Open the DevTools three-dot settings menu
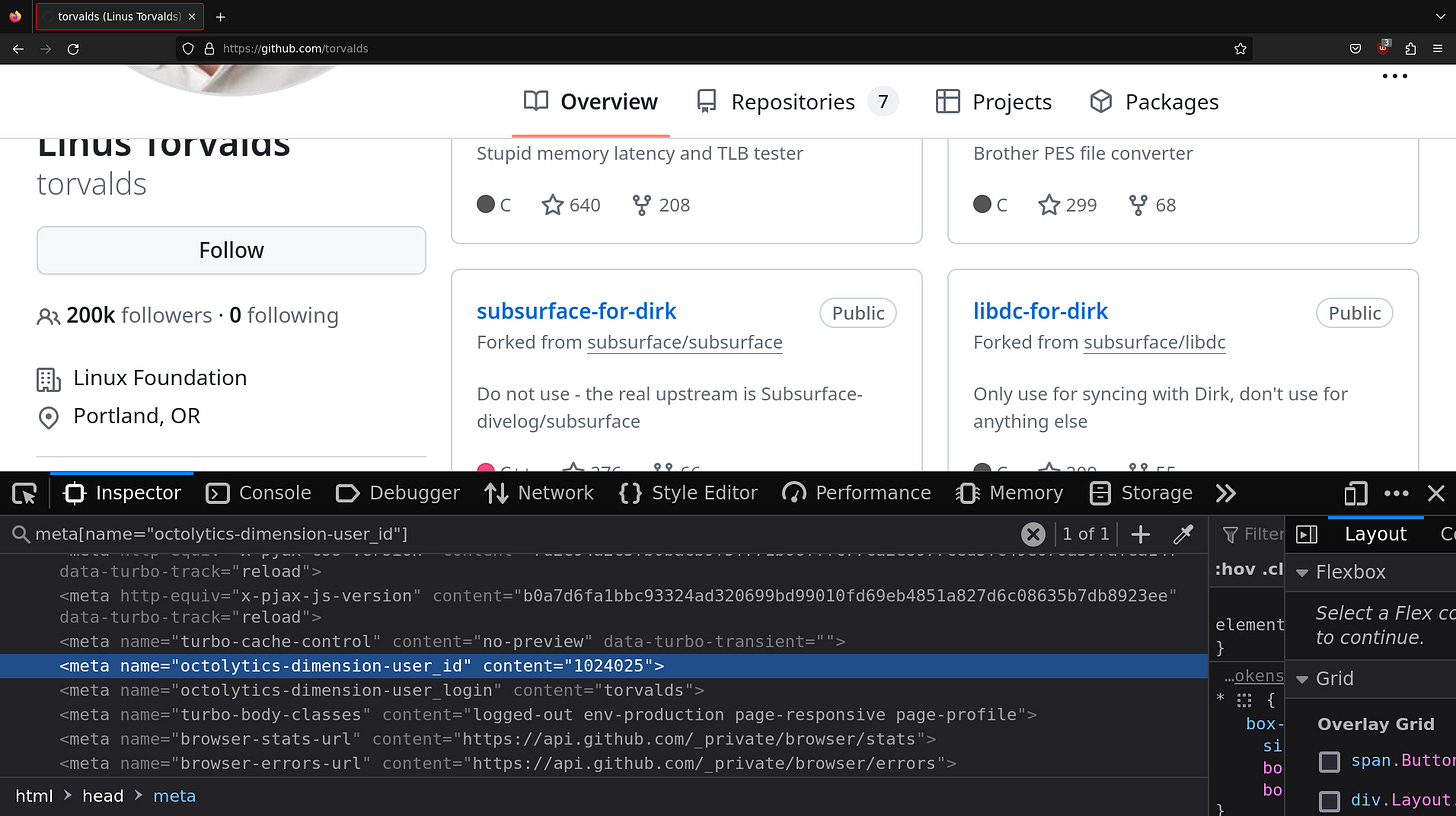This screenshot has width=1456, height=816. tap(1396, 492)
